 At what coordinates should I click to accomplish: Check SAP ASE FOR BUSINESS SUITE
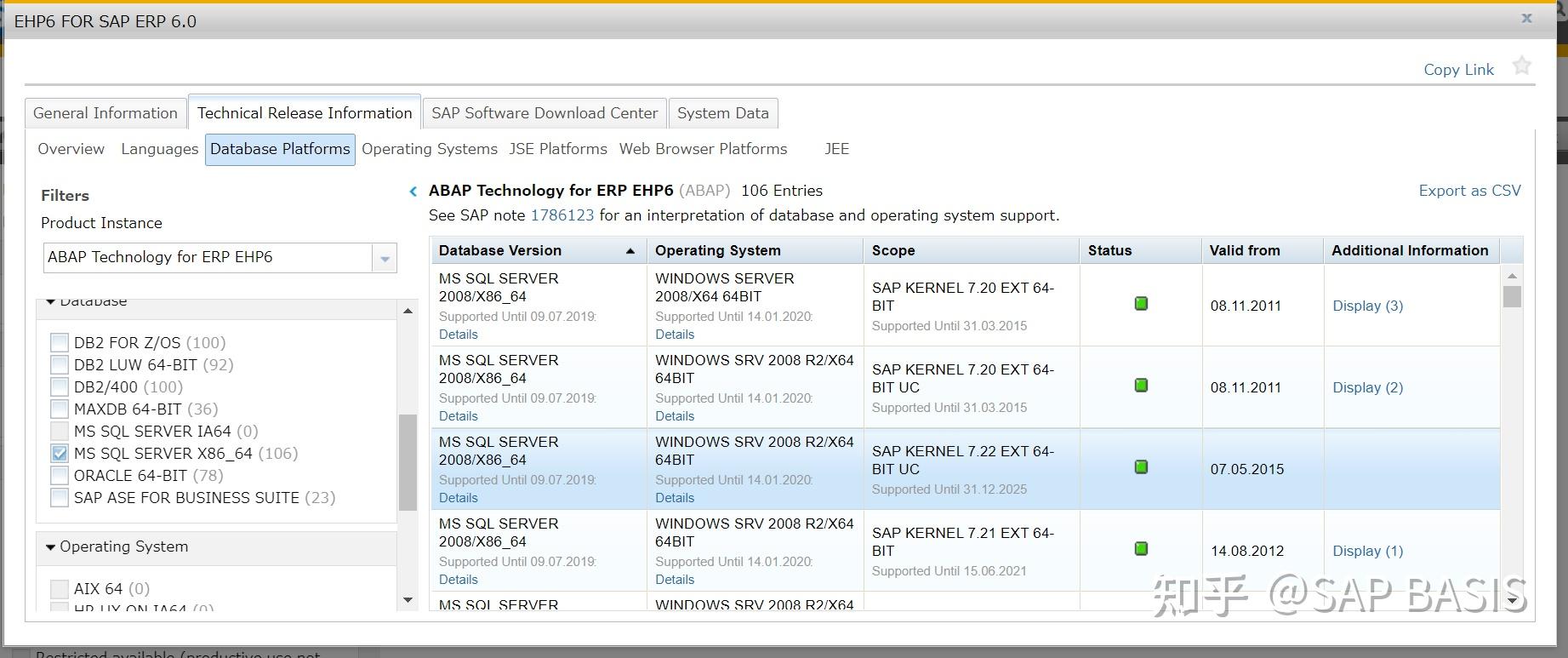(60, 498)
